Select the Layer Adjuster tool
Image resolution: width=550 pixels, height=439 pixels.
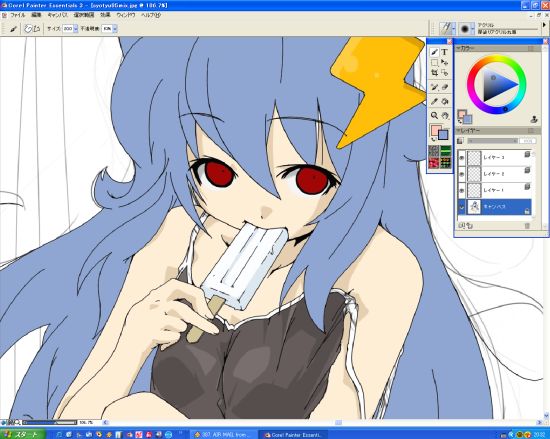(445, 63)
